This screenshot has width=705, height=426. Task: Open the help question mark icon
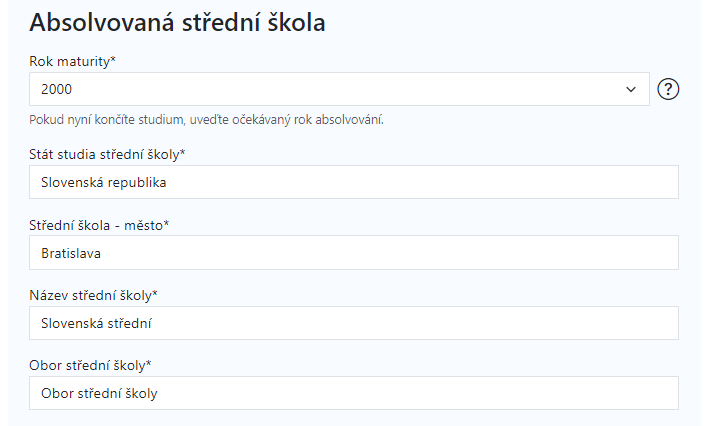click(x=668, y=89)
